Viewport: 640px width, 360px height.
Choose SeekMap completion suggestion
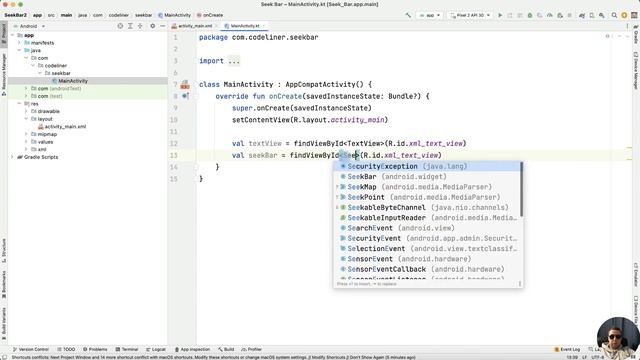(427, 187)
